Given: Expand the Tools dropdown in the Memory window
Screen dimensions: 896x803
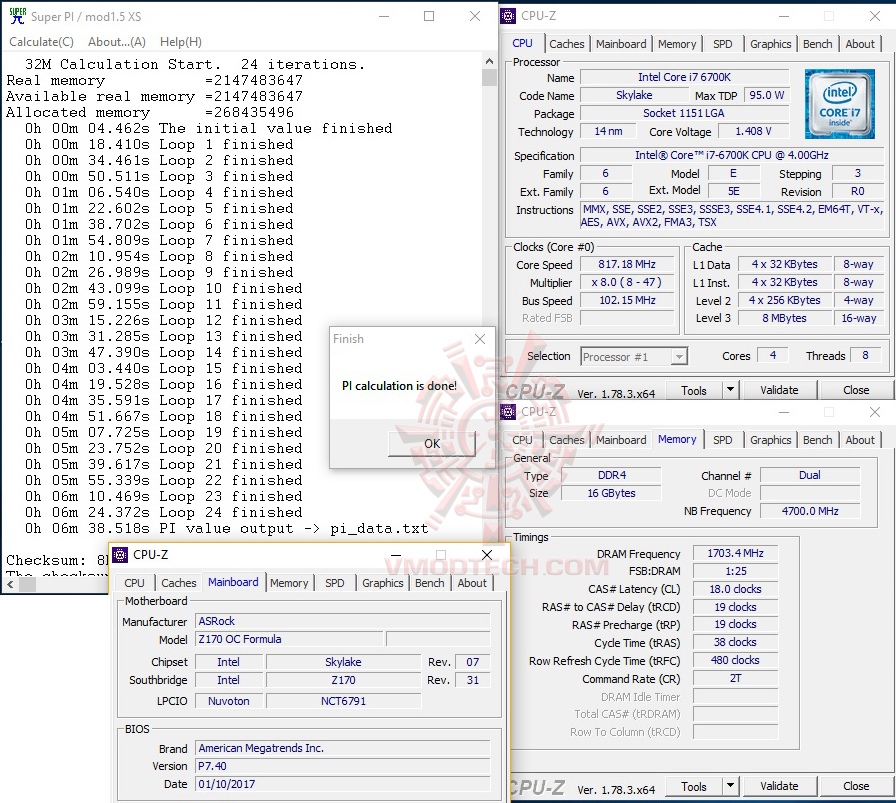Looking at the screenshot, I should tap(730, 786).
